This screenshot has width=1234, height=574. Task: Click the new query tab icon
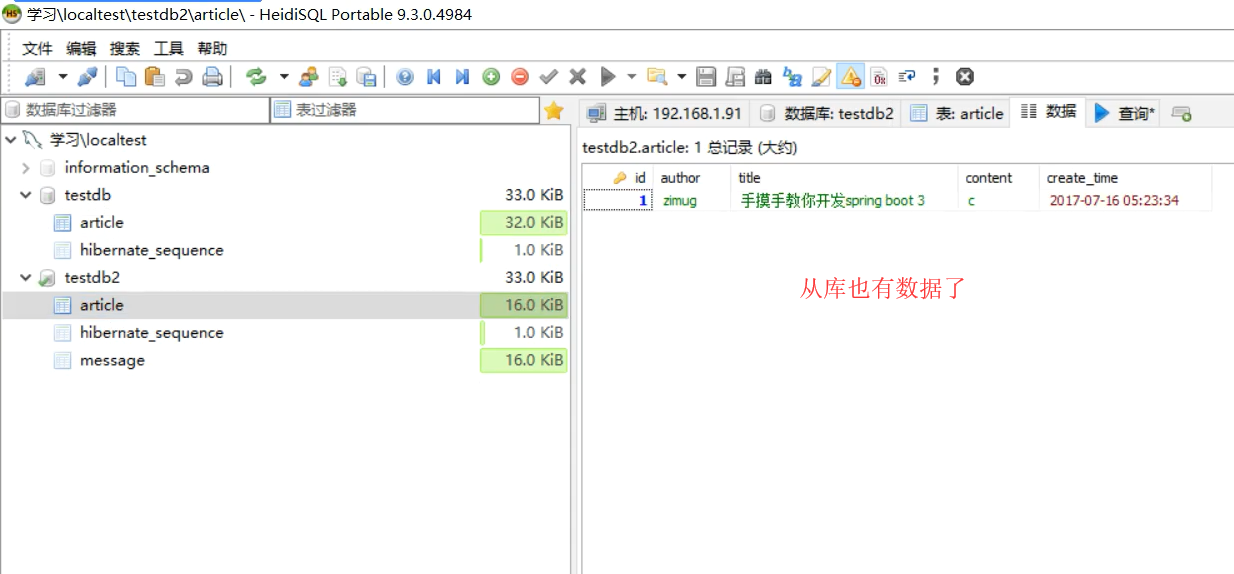click(x=1181, y=114)
